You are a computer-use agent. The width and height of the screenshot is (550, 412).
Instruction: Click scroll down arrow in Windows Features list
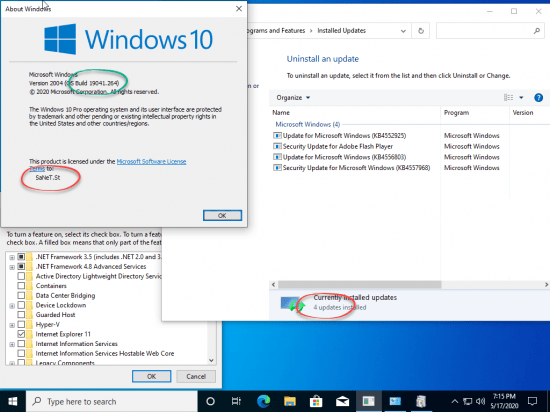[x=211, y=360]
